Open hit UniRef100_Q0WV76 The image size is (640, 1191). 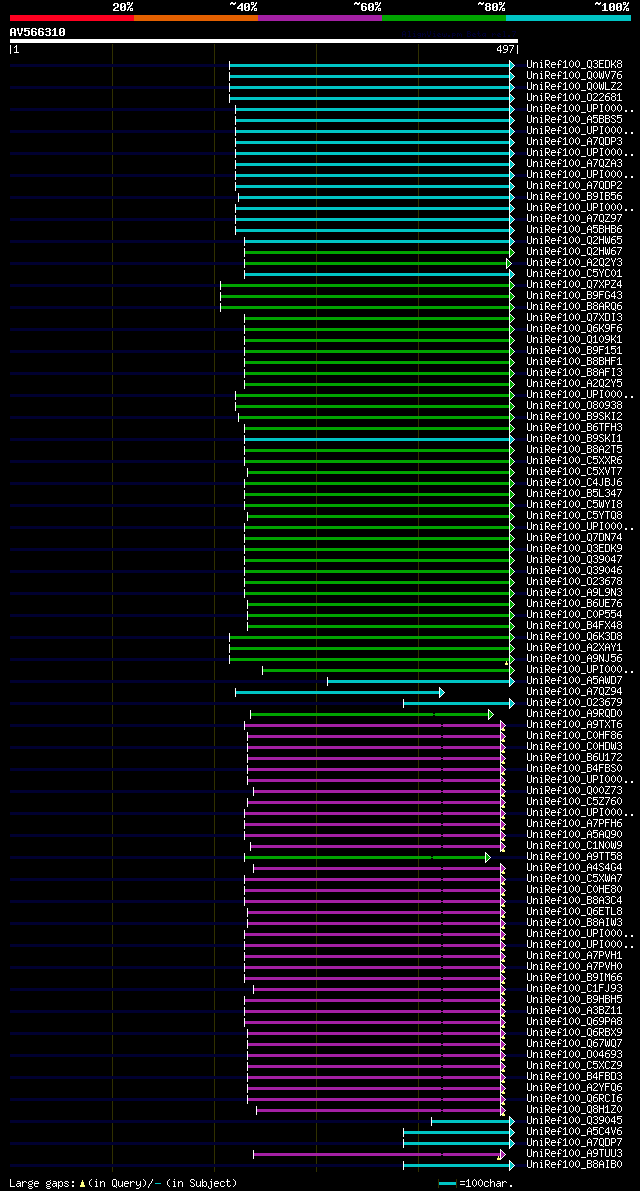574,76
